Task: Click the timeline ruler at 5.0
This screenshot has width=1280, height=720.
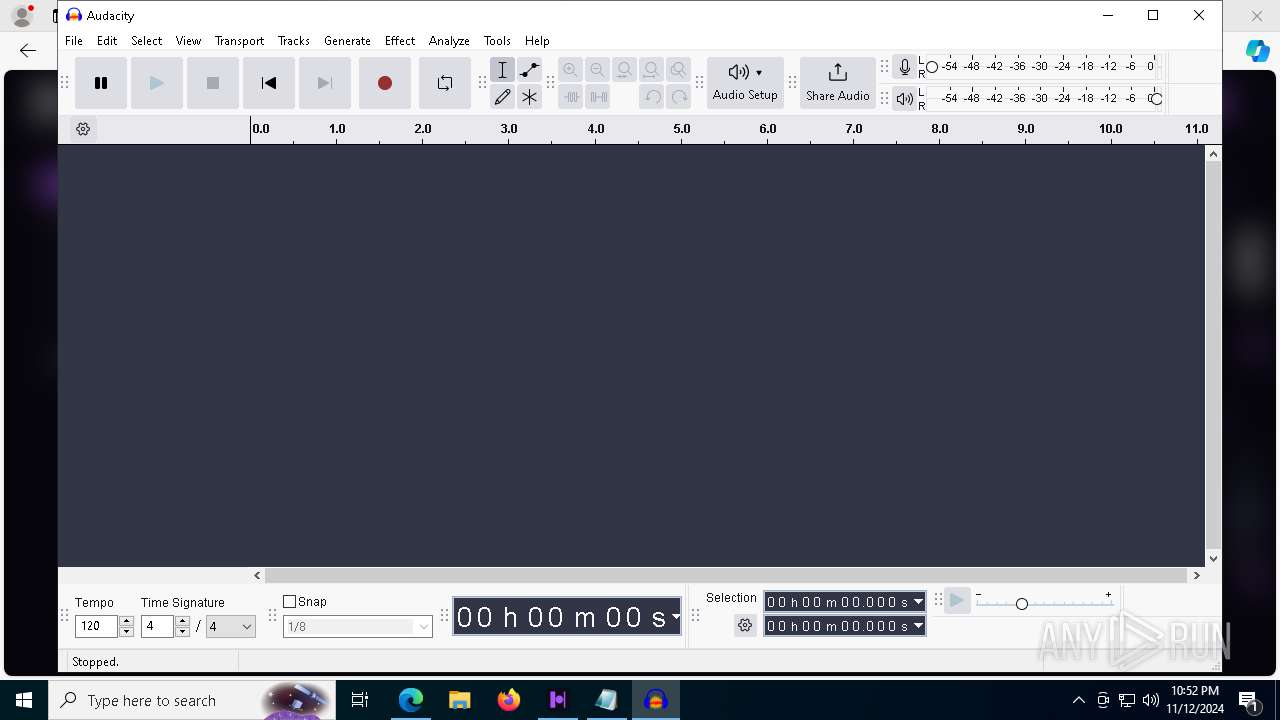Action: pyautogui.click(x=682, y=129)
